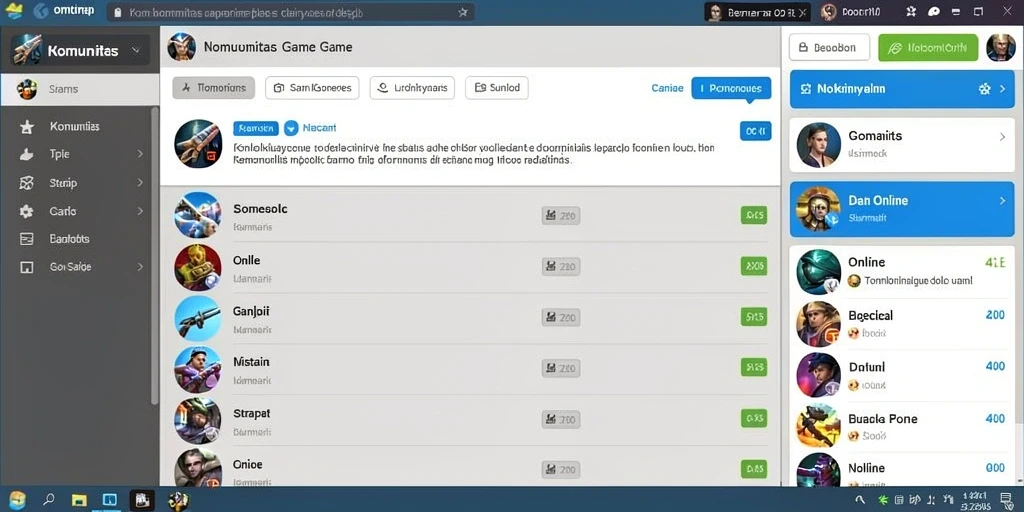Click the counter badge in Somesolc row
1024x512 pixels.
coord(560,215)
